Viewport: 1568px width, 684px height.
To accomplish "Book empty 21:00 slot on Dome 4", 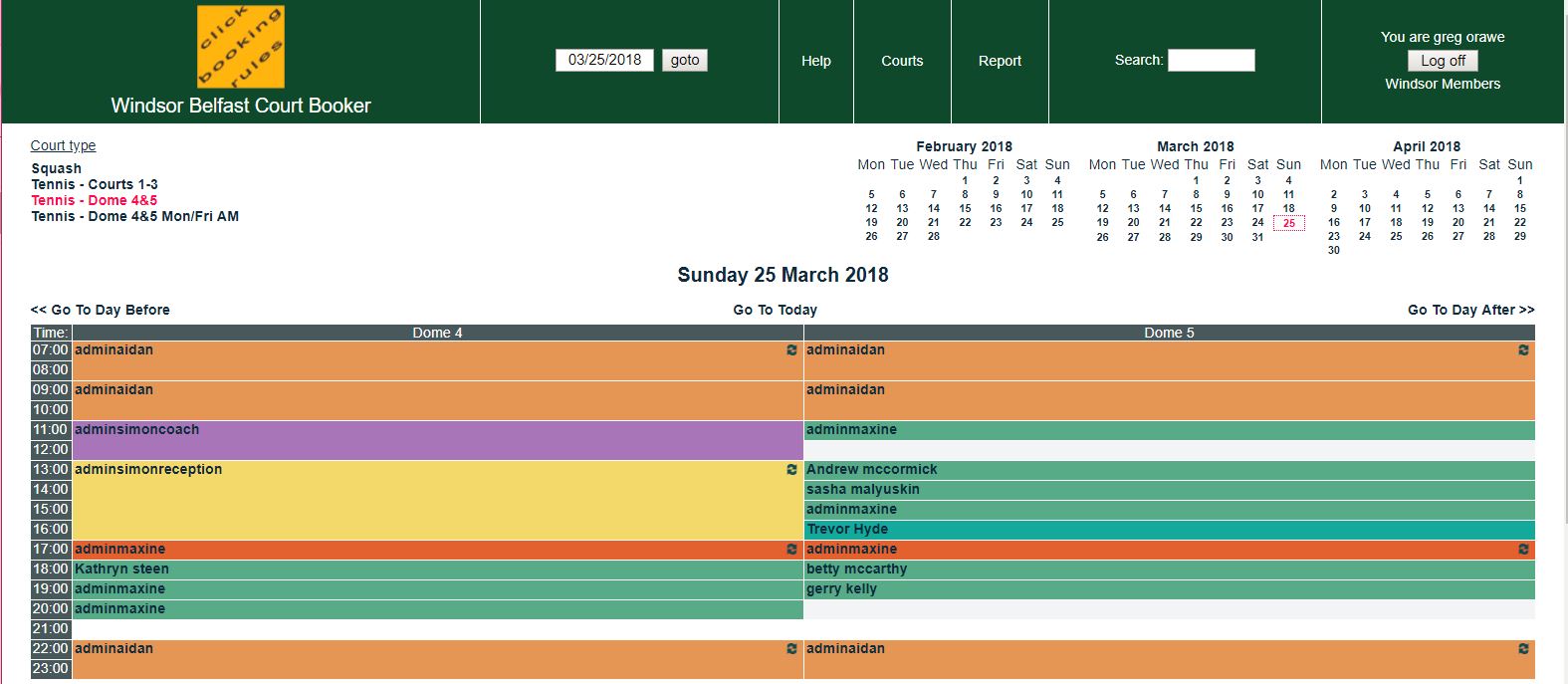I will [x=438, y=629].
